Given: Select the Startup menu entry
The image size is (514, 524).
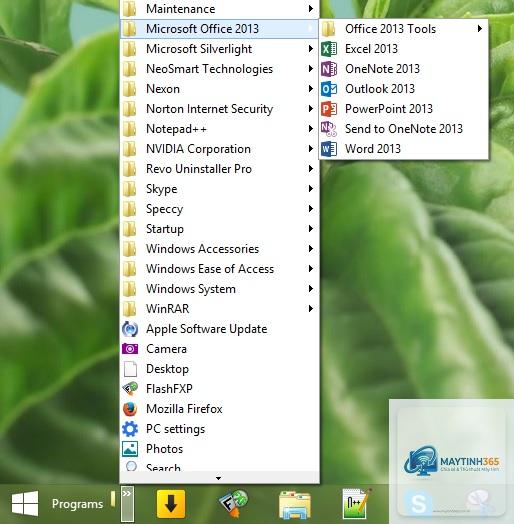Looking at the screenshot, I should click(x=219, y=229).
